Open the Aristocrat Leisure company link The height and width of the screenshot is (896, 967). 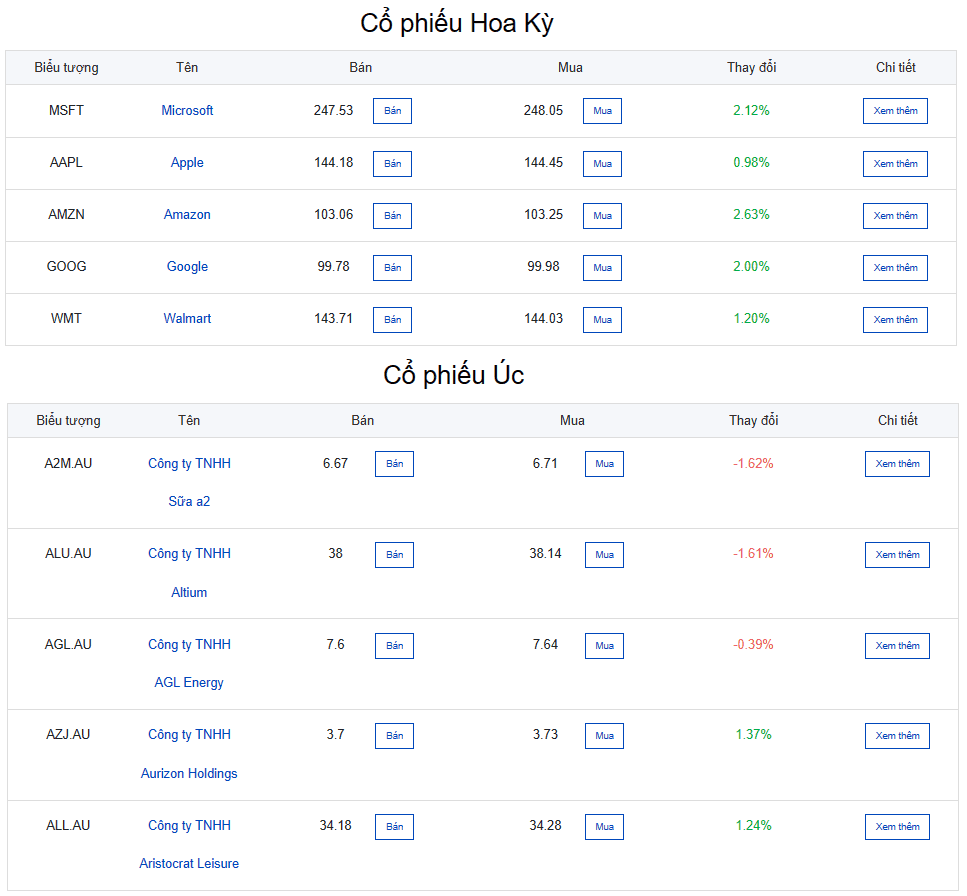[189, 845]
